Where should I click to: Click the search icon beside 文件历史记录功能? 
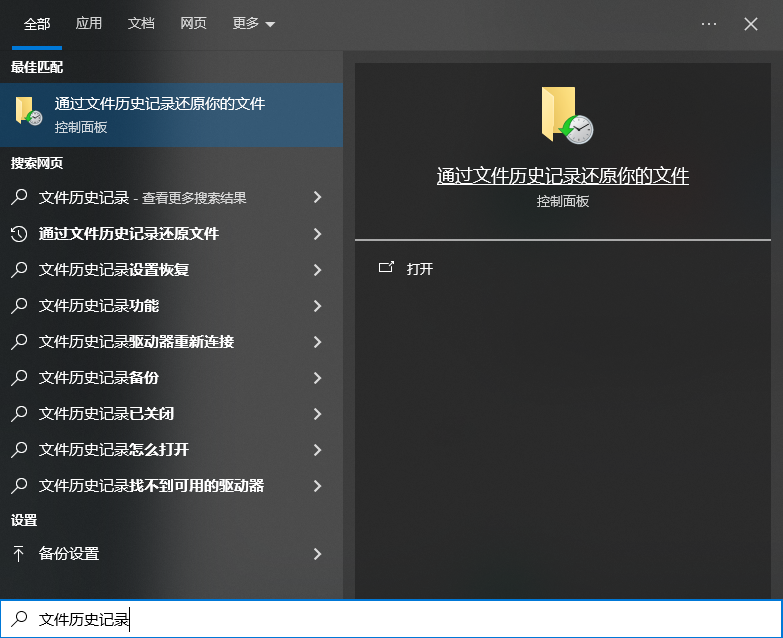pos(19,306)
